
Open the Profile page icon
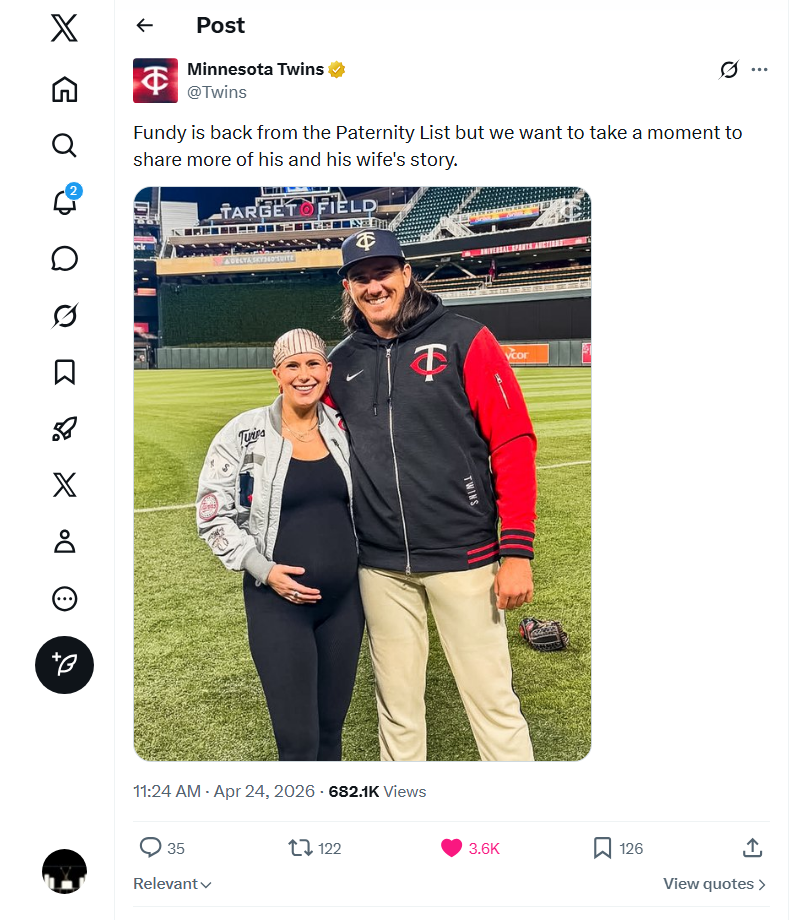coord(64,542)
